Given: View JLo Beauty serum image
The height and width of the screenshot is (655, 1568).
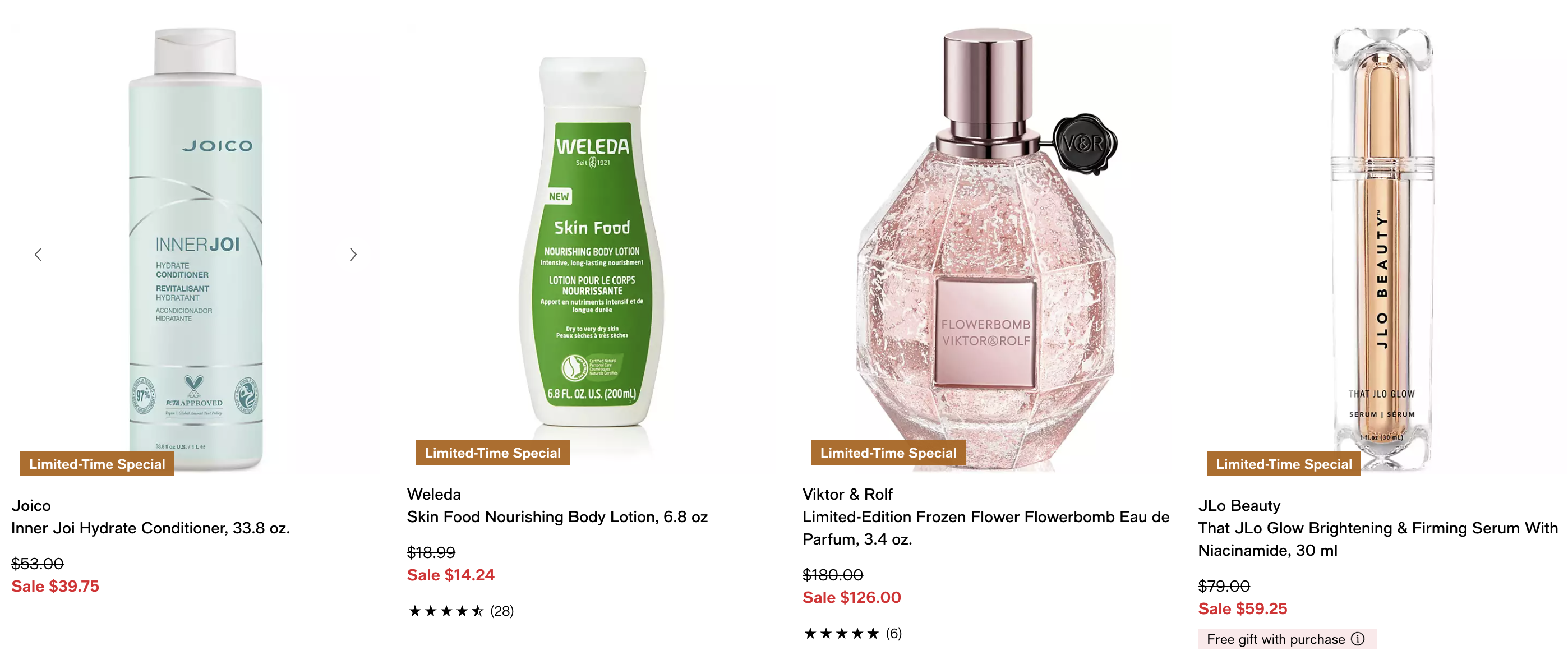Looking at the screenshot, I should coord(1382,250).
